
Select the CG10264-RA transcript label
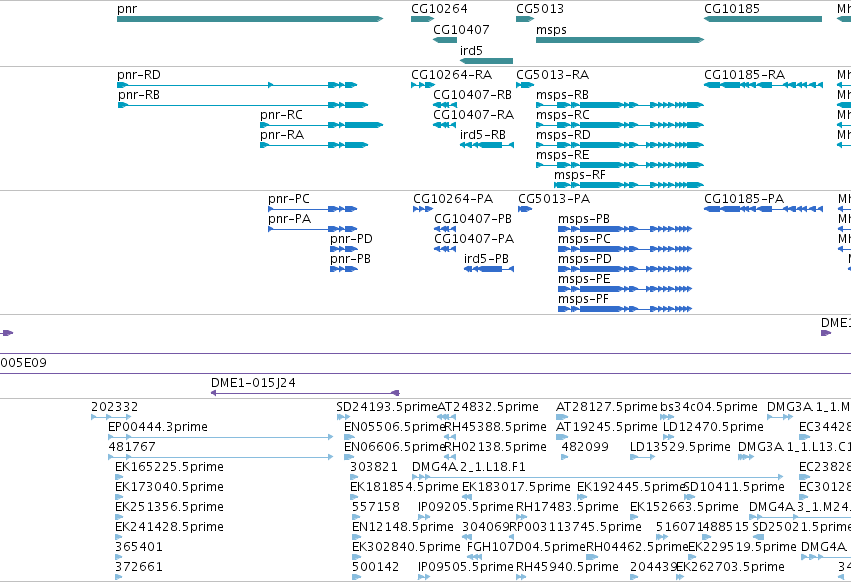click(452, 74)
